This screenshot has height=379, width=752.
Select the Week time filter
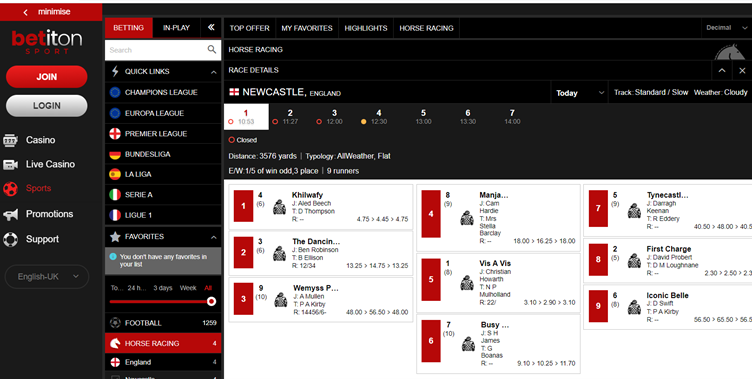[x=188, y=288]
